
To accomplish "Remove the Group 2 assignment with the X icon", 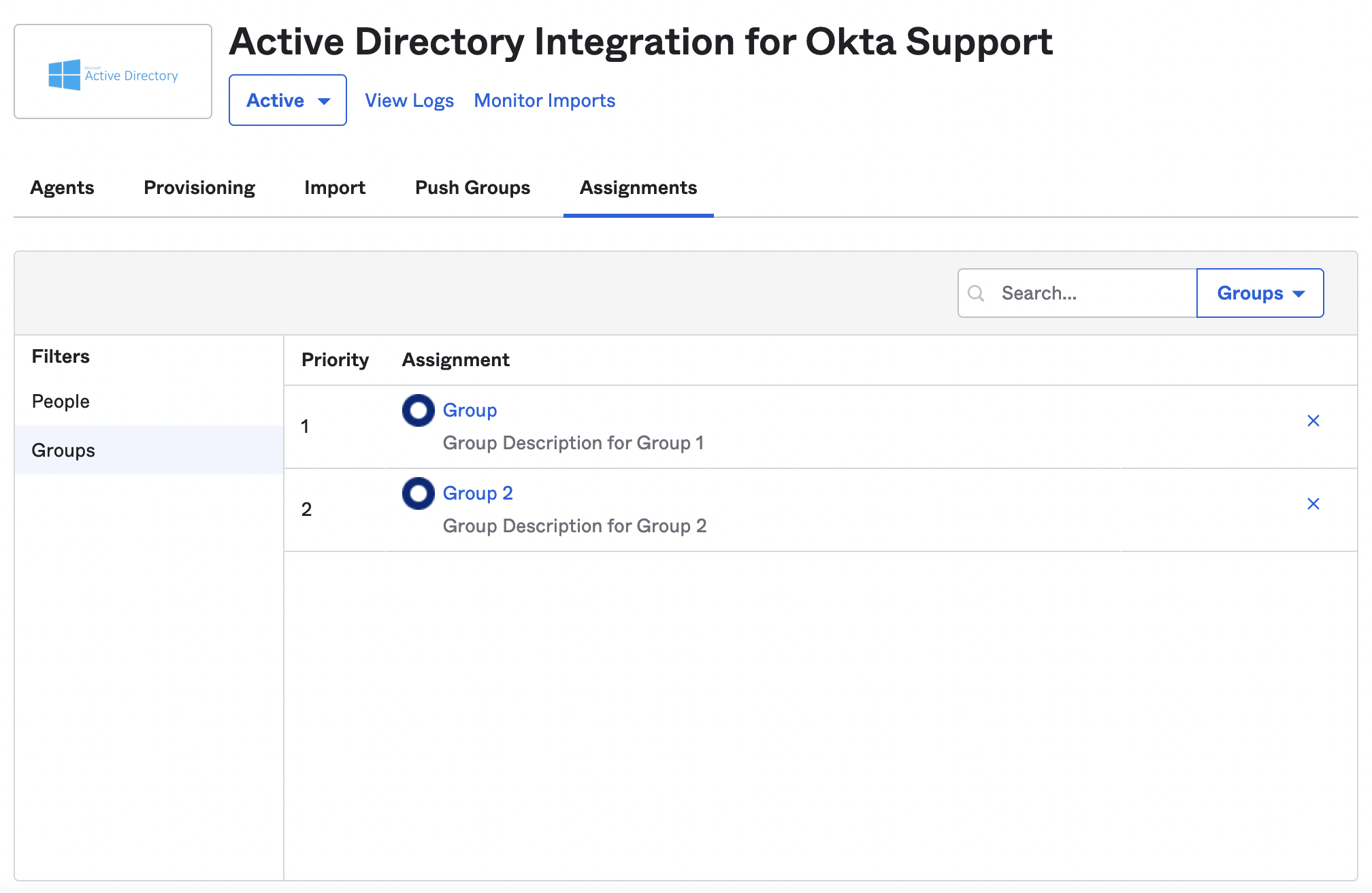I will pos(1313,504).
